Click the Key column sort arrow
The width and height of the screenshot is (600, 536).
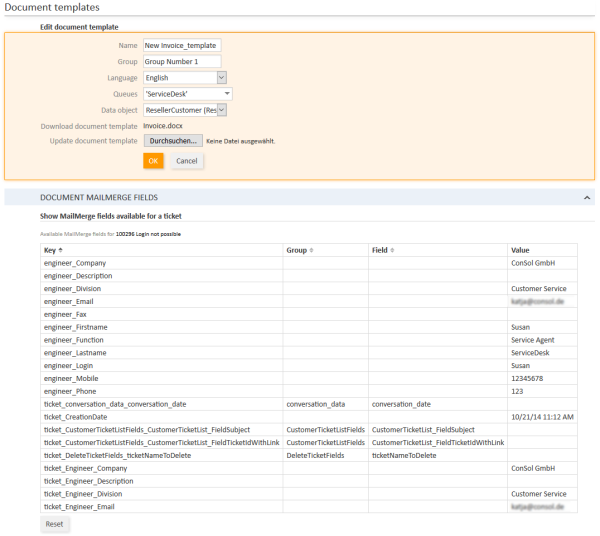click(61, 250)
